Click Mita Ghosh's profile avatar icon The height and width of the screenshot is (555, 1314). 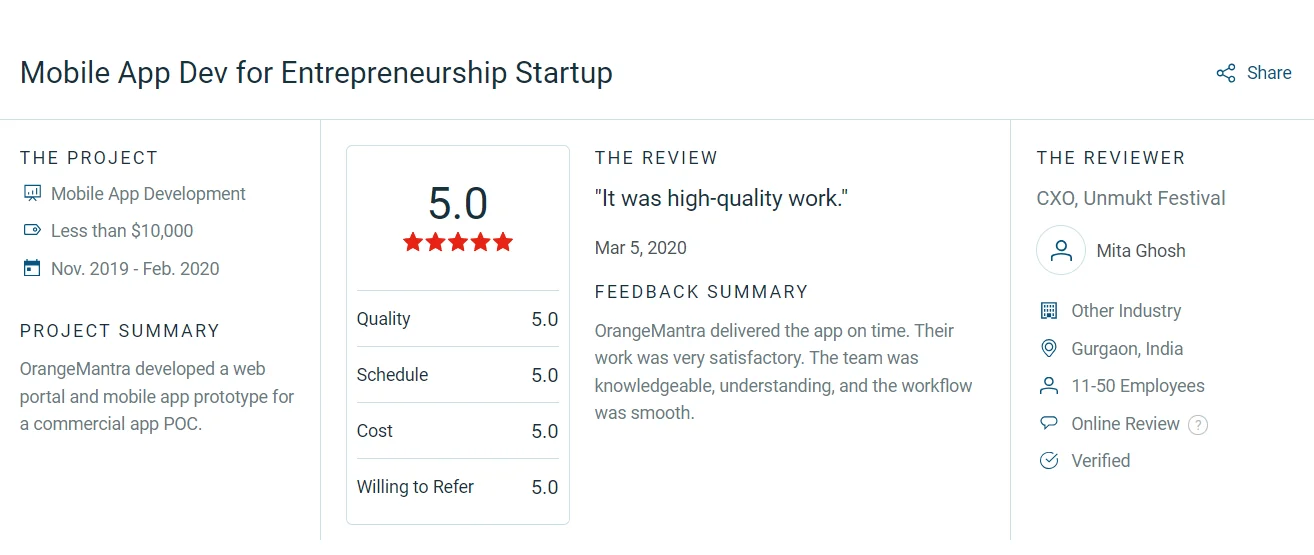coord(1061,250)
